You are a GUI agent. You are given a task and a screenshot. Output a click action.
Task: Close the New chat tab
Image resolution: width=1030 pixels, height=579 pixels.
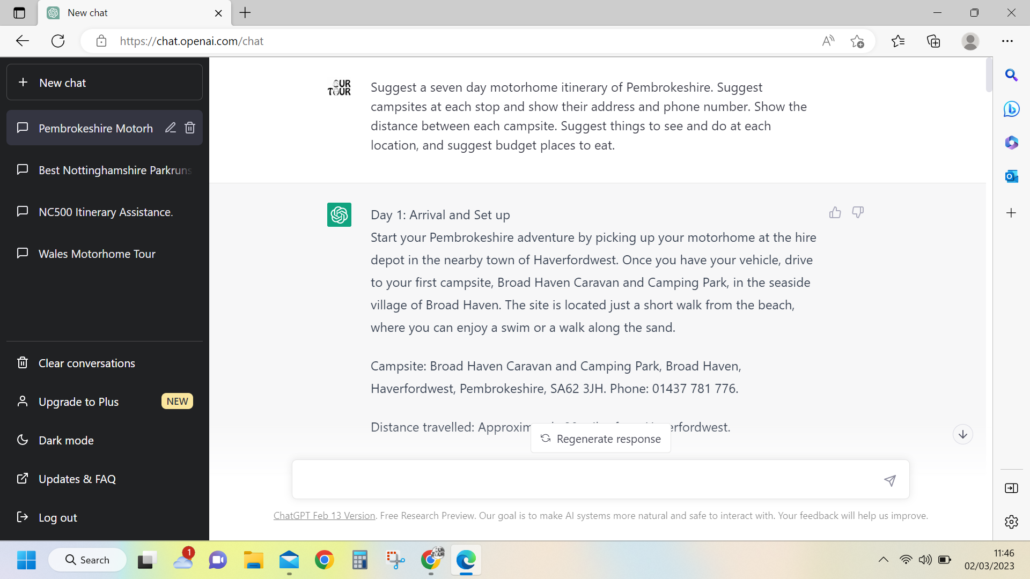tap(218, 12)
